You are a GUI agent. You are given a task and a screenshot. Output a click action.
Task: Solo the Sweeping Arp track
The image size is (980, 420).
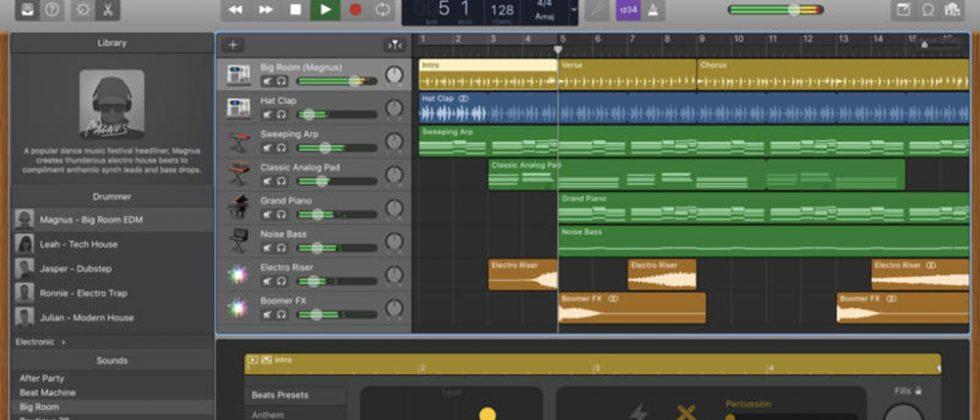point(281,148)
